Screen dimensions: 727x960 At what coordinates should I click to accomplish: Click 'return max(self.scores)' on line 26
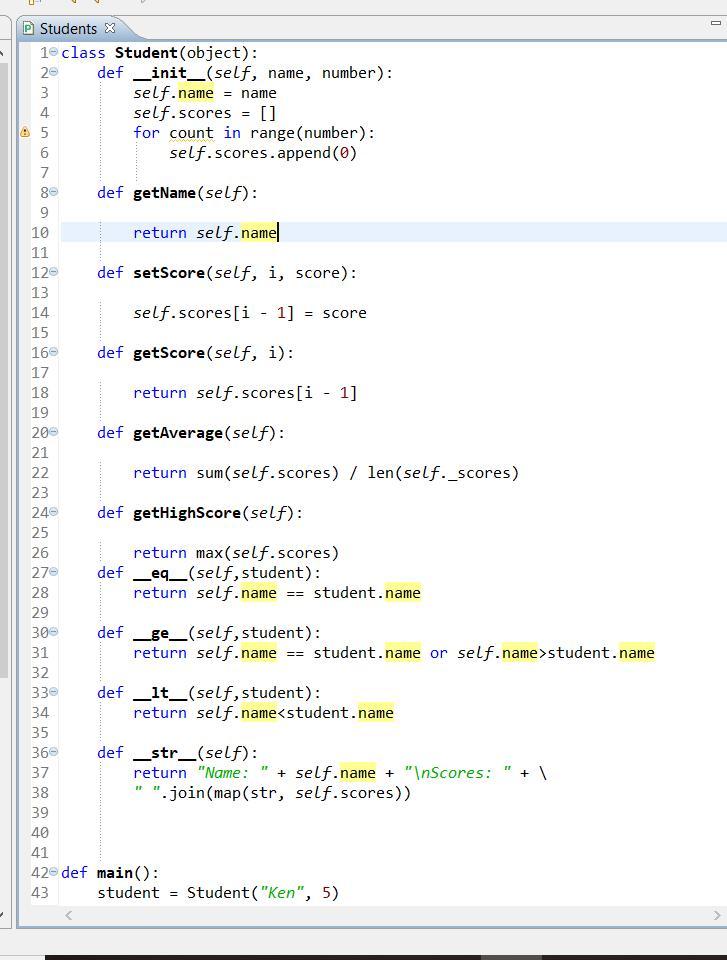236,553
